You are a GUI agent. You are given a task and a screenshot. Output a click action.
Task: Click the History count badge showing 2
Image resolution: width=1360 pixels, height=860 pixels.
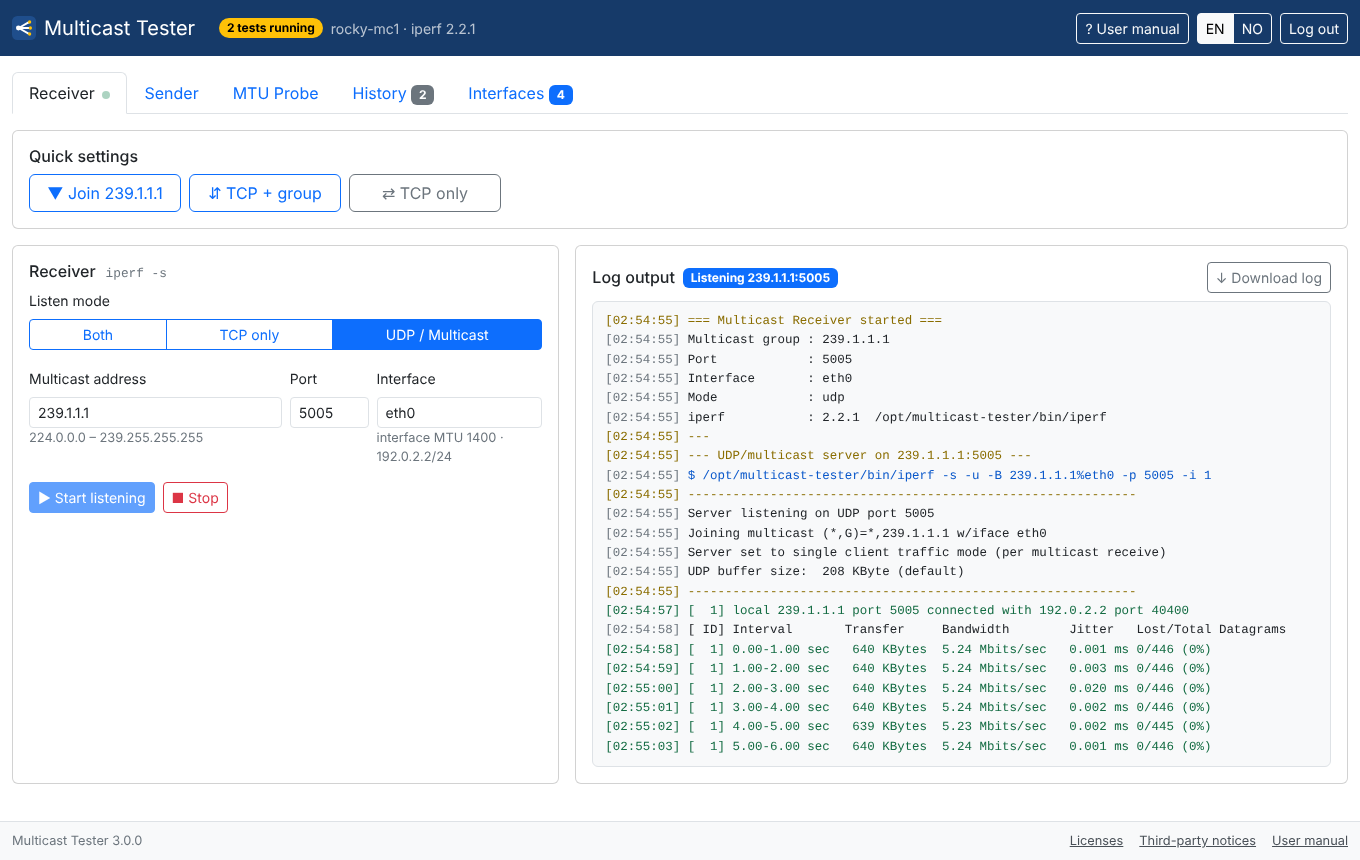[422, 95]
